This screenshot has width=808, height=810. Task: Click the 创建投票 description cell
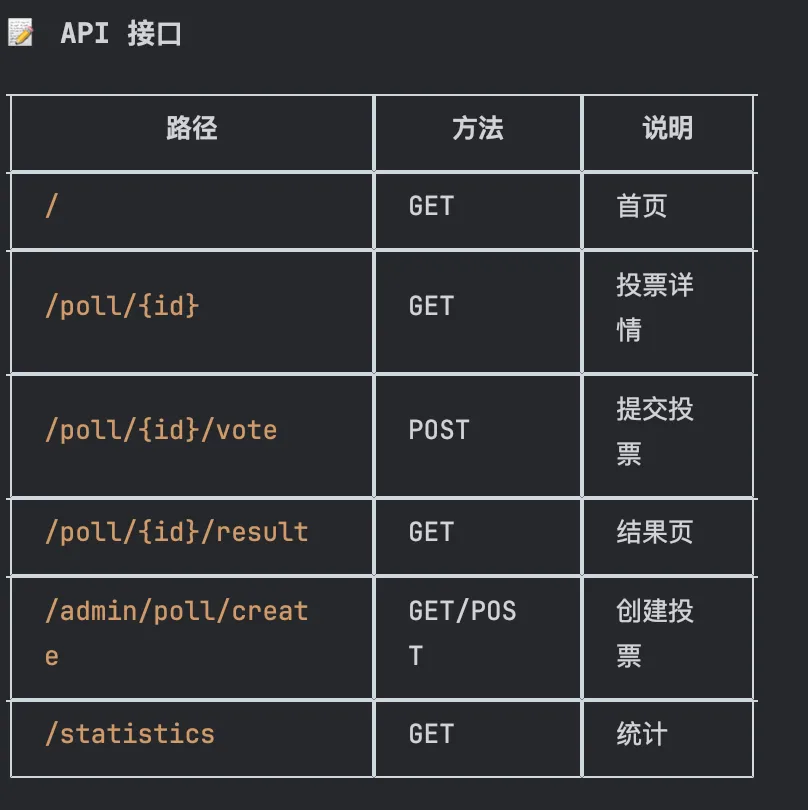(x=654, y=611)
